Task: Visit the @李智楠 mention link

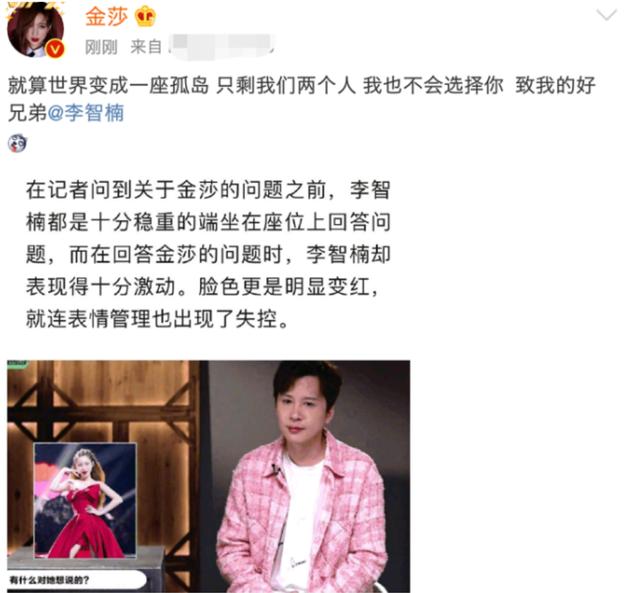Action: click(86, 113)
